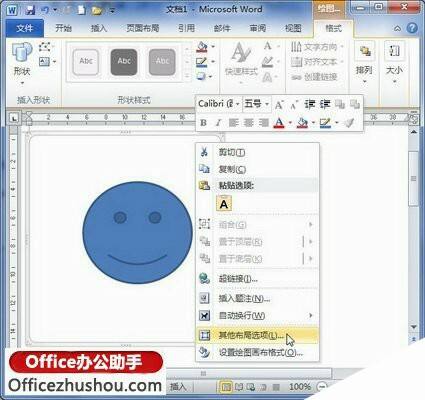The height and width of the screenshot is (400, 425).
Task: Expand the quick access toolbar customize arrow
Action: [x=112, y=11]
